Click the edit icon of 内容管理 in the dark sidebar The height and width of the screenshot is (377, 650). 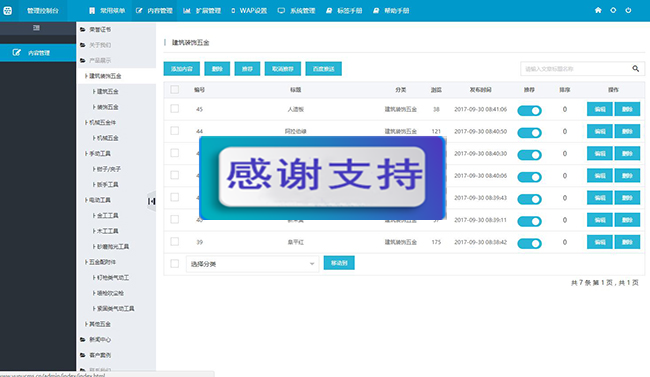[17, 52]
